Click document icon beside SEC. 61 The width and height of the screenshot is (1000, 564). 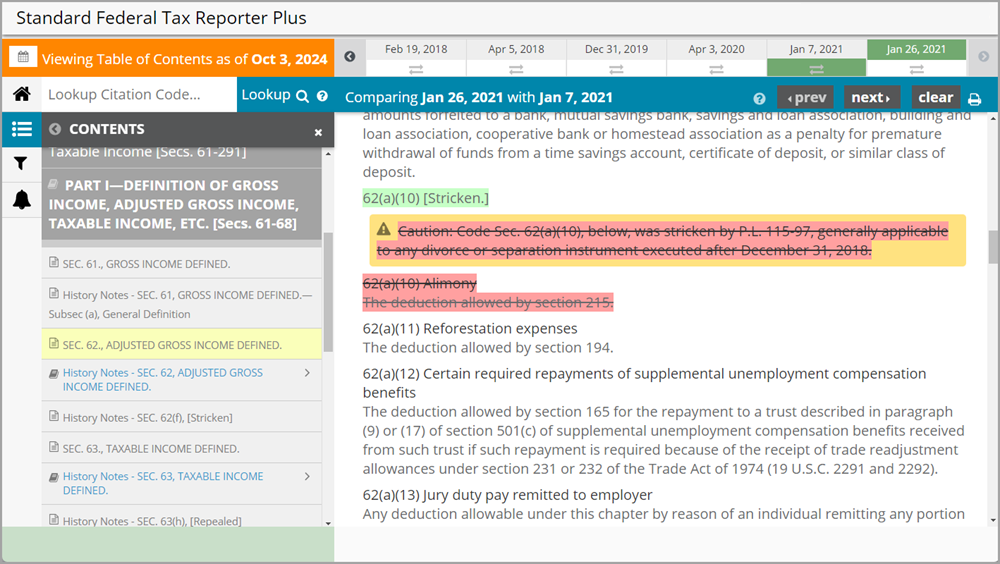tap(54, 262)
